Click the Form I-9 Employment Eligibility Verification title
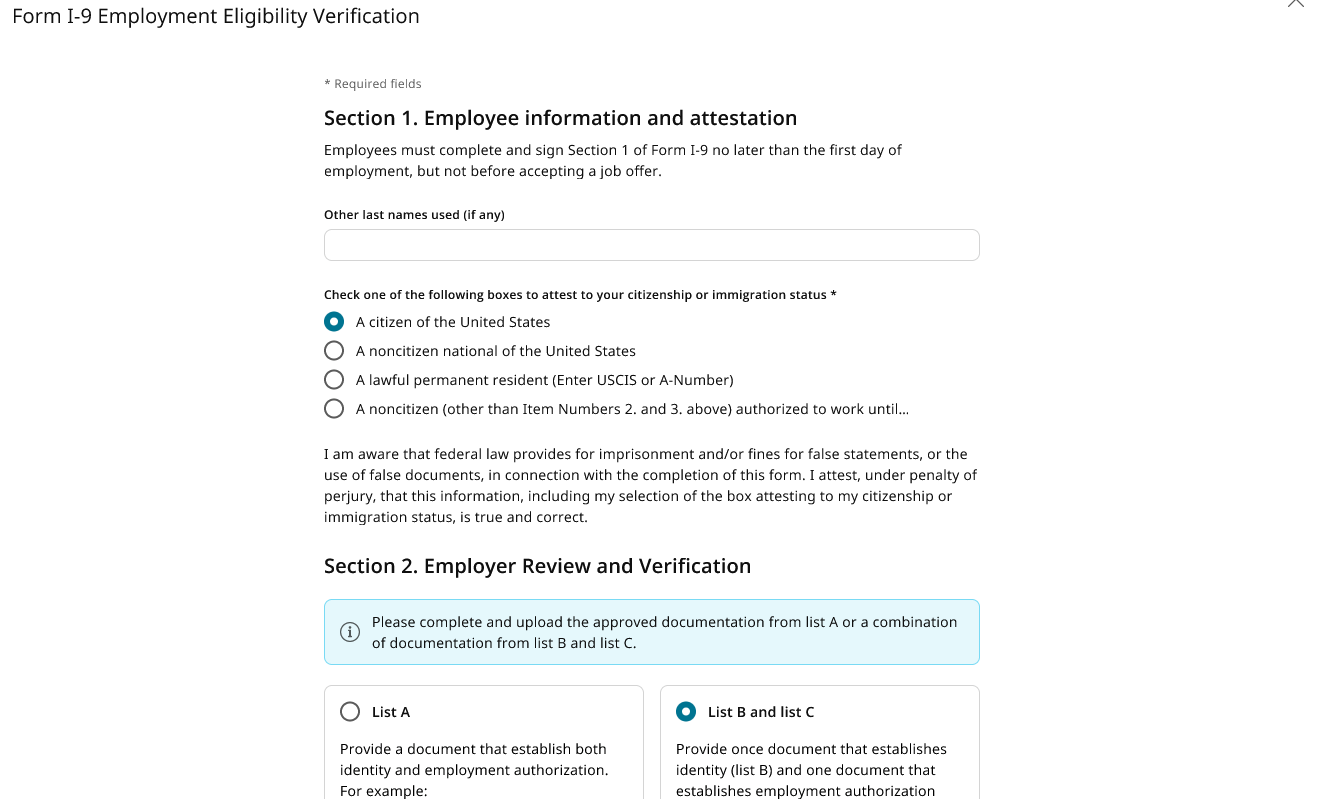The height and width of the screenshot is (799, 1318). point(216,16)
